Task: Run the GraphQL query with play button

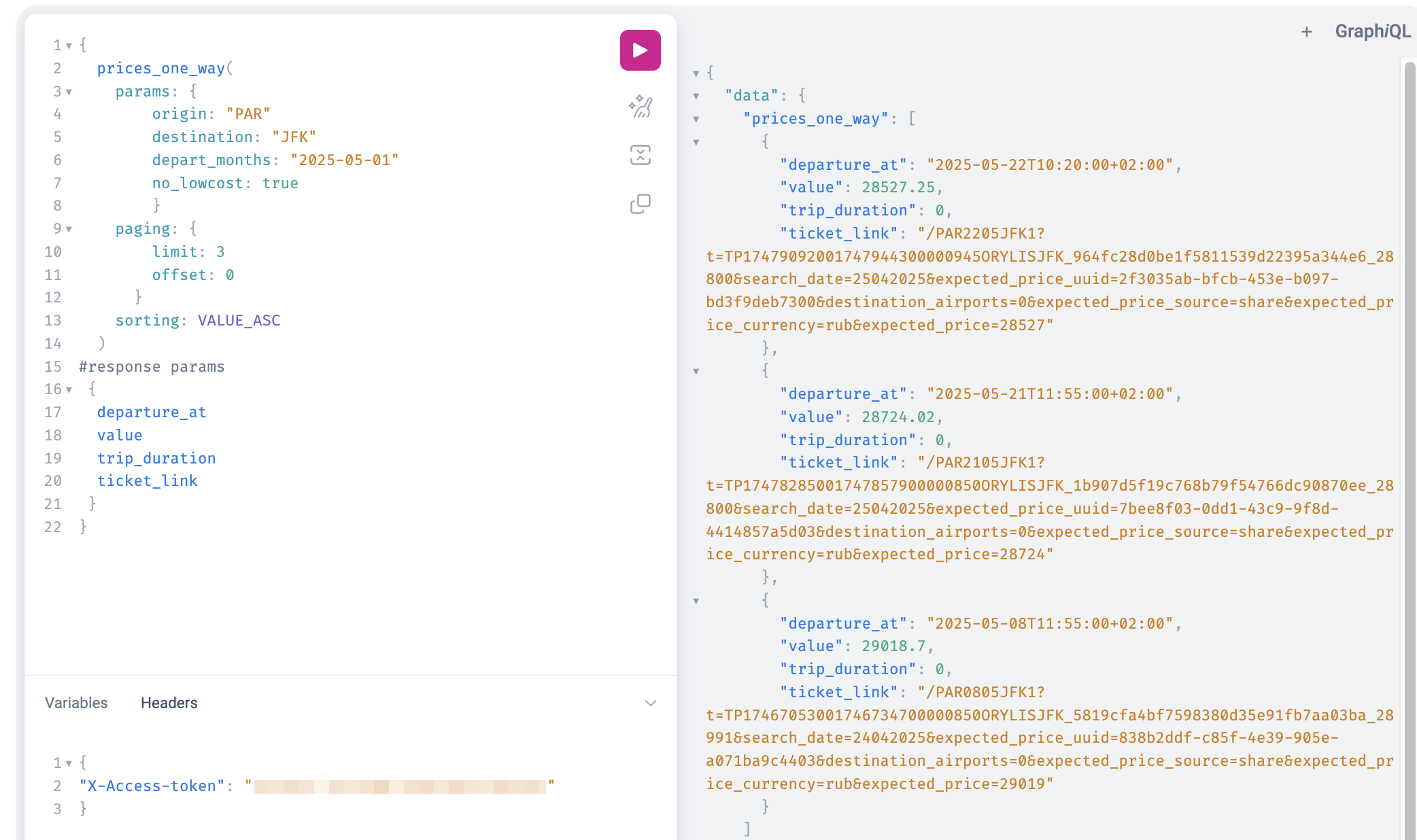Action: point(640,50)
